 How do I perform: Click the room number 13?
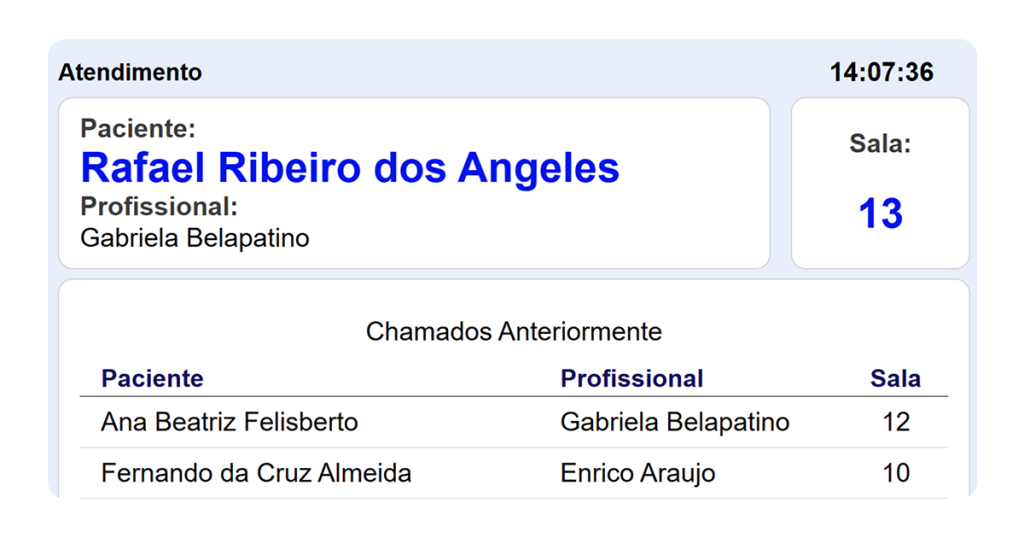coord(880,214)
